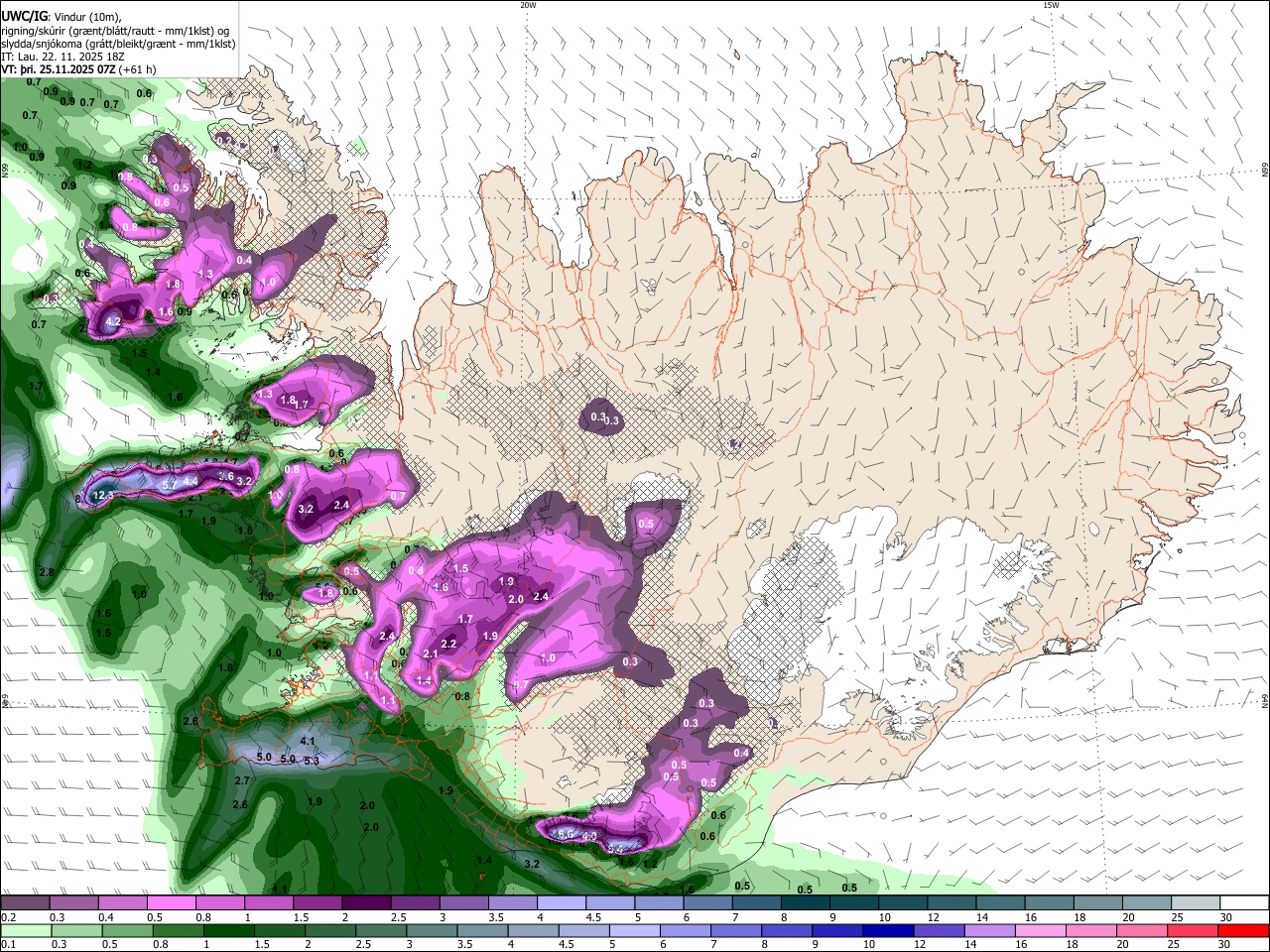The width and height of the screenshot is (1270, 952).
Task: Select the 0.5 bright pink swatch in the snow legend row
Action: pyautogui.click(x=171, y=903)
